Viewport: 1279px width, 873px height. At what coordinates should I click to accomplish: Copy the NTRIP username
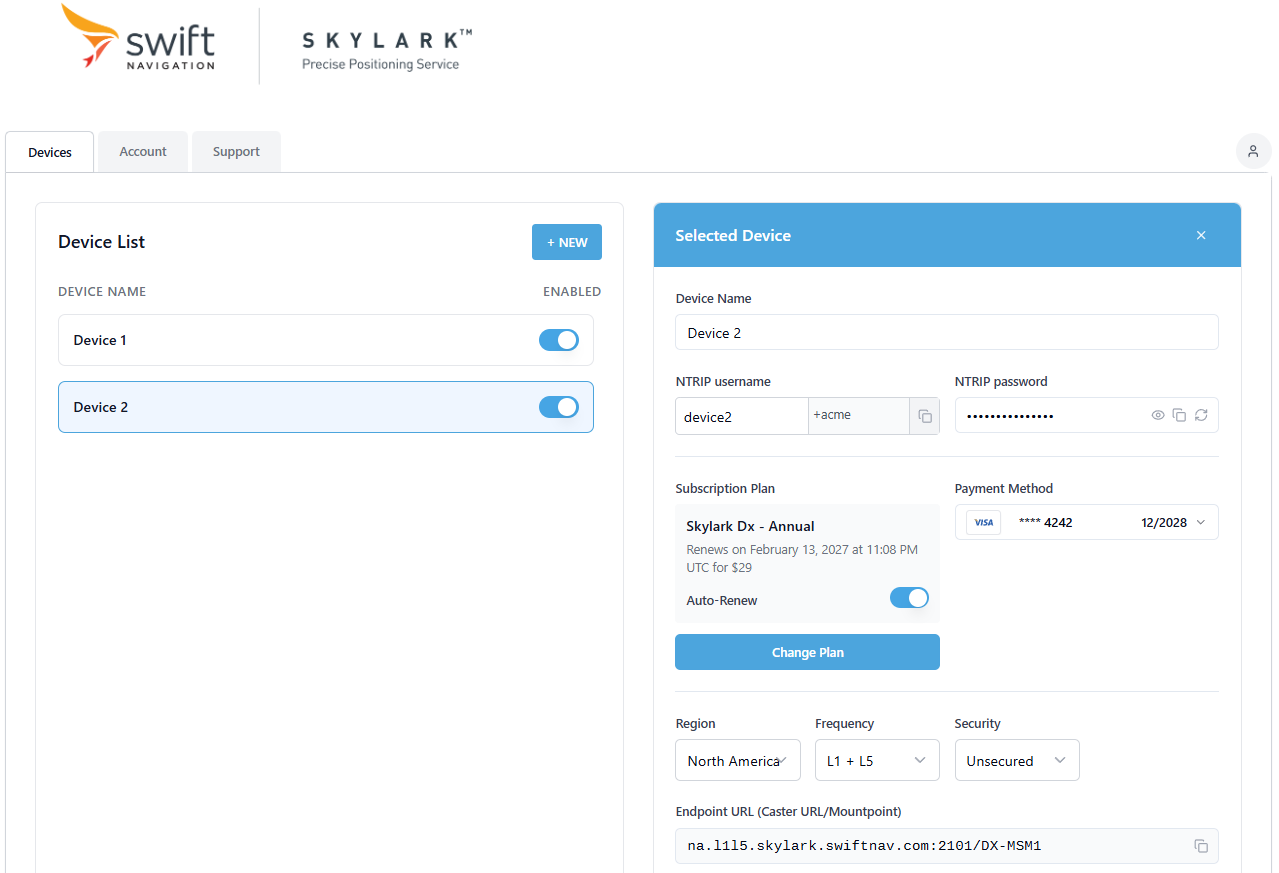pos(925,416)
